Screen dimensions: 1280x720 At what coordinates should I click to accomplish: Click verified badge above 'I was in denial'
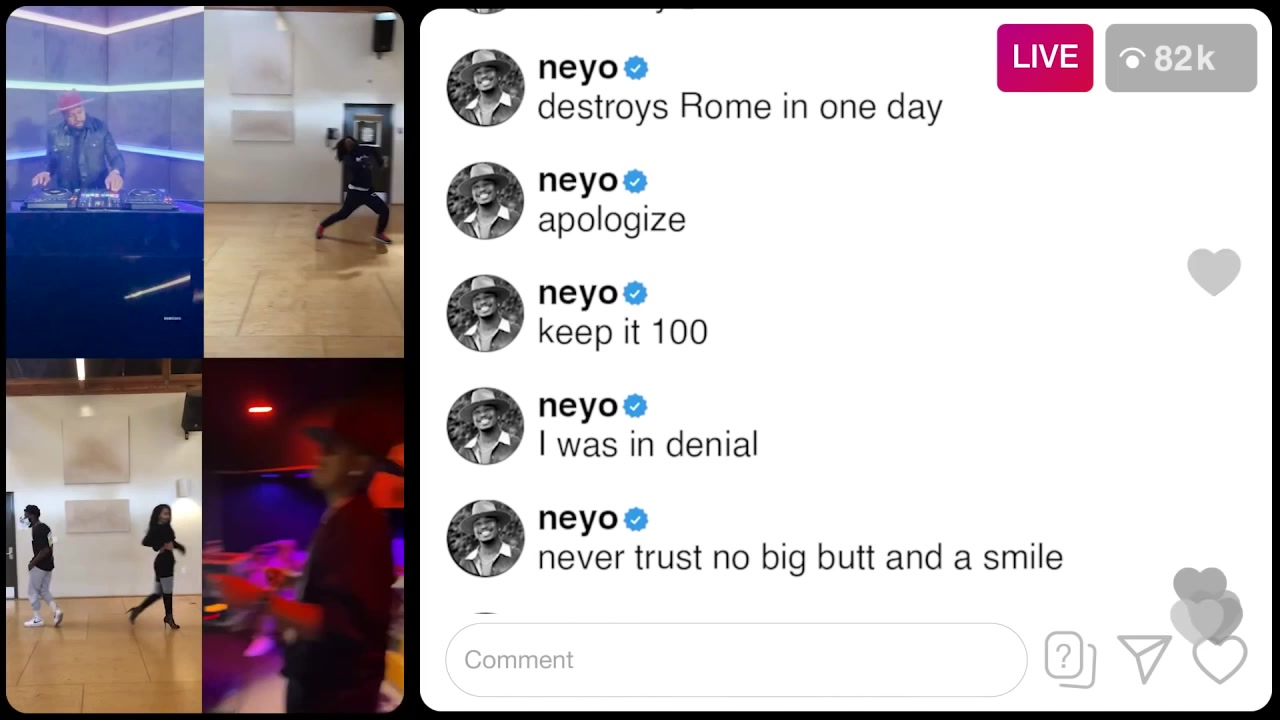636,407
